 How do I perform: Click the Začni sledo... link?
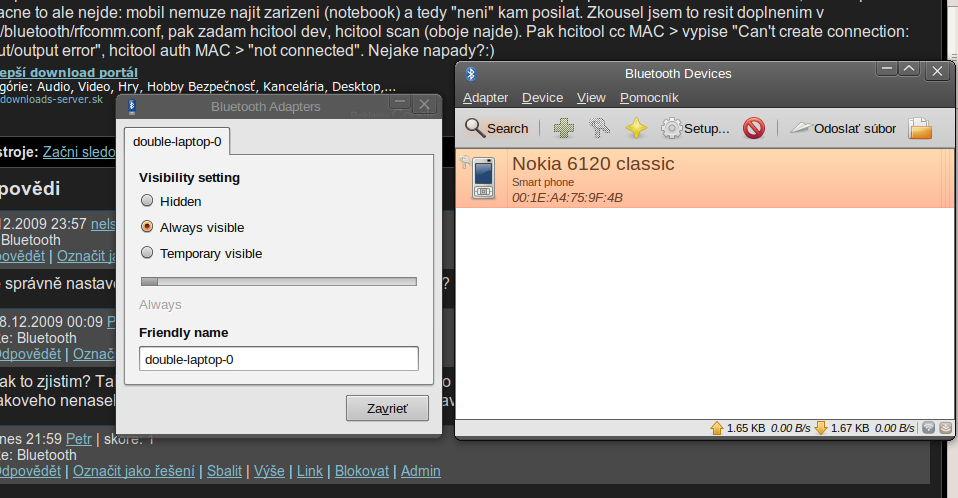coord(79,152)
